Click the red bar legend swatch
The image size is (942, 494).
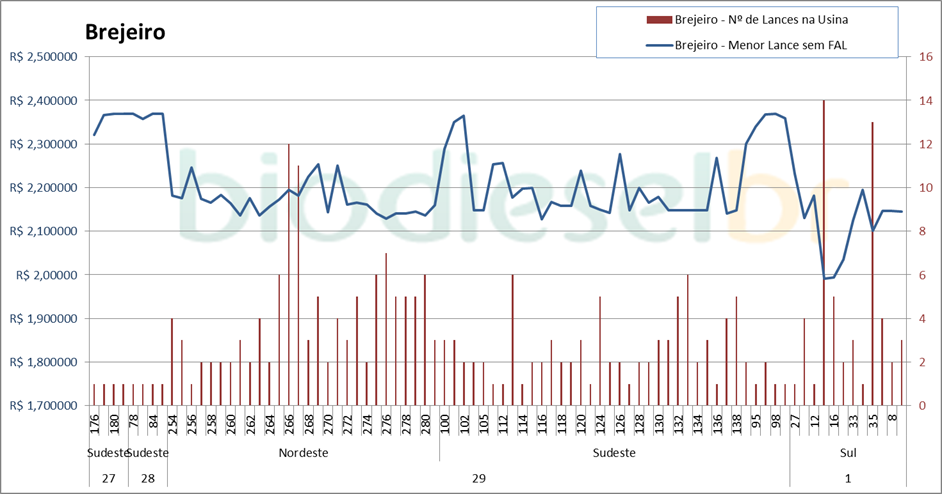point(659,19)
